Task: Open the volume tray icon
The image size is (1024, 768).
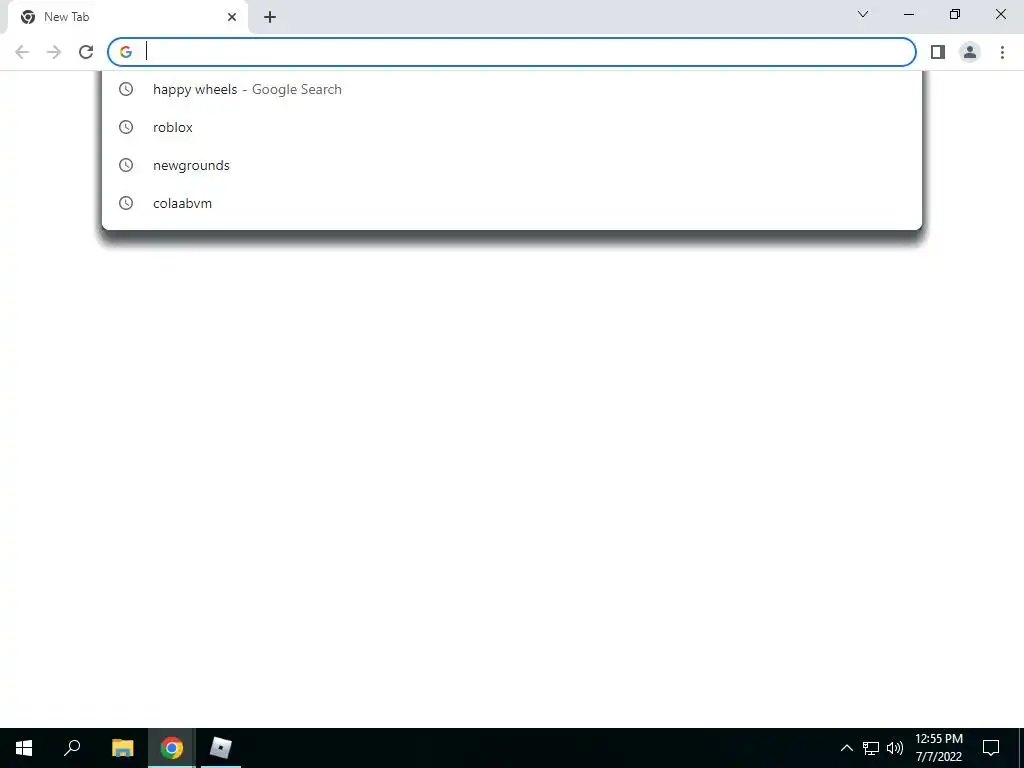Action: click(x=895, y=748)
